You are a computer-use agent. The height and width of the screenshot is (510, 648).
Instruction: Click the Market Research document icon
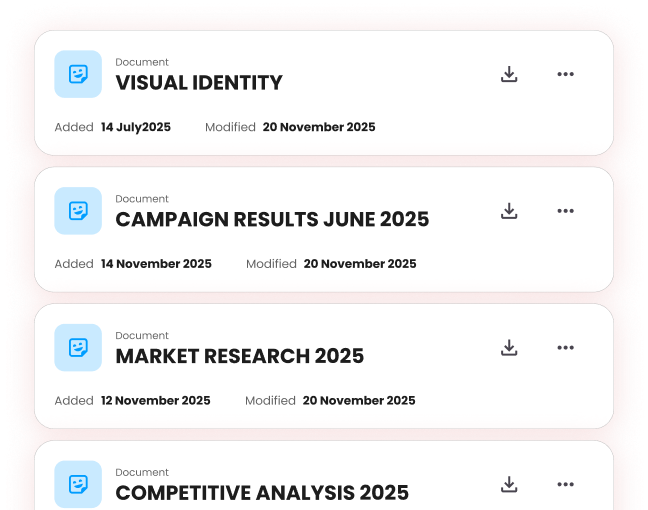pyautogui.click(x=78, y=348)
